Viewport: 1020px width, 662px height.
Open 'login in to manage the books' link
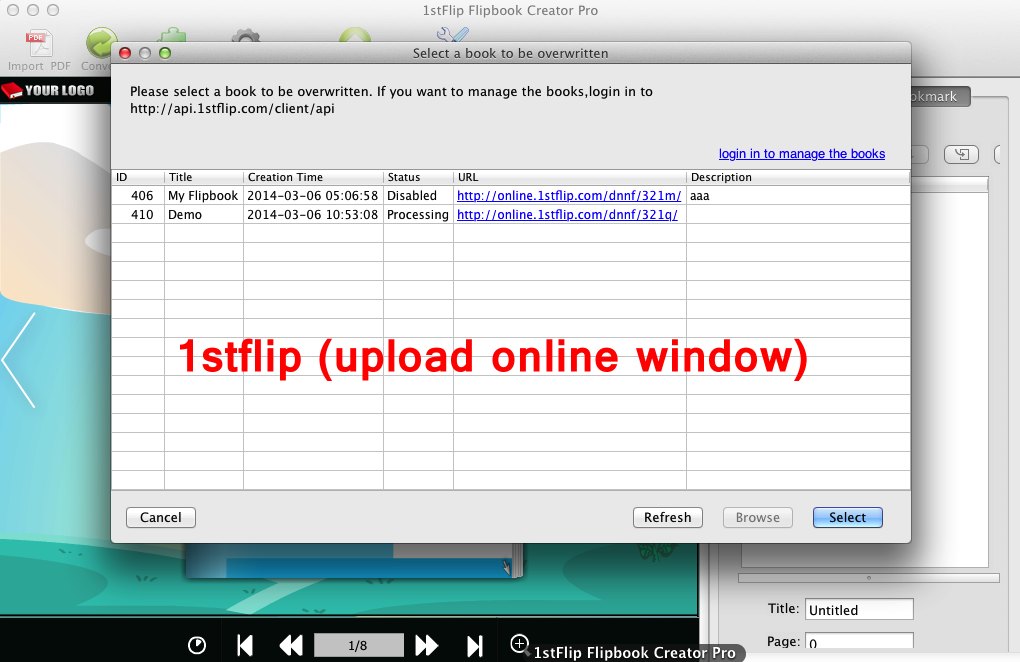(x=801, y=154)
